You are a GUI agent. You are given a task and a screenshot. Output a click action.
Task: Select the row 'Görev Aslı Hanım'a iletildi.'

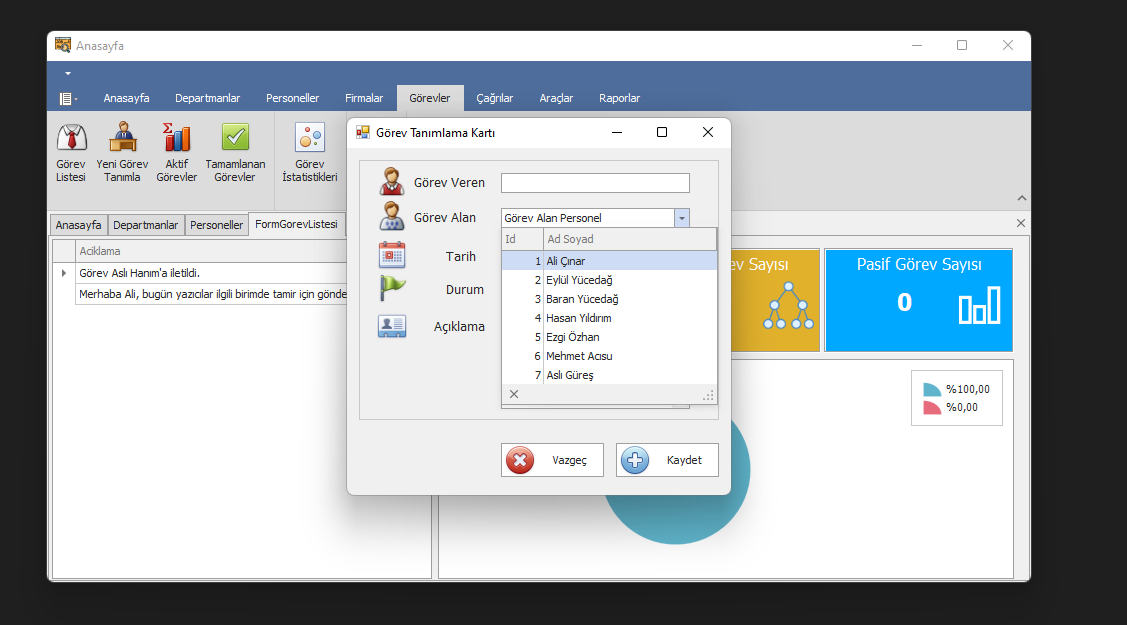211,273
